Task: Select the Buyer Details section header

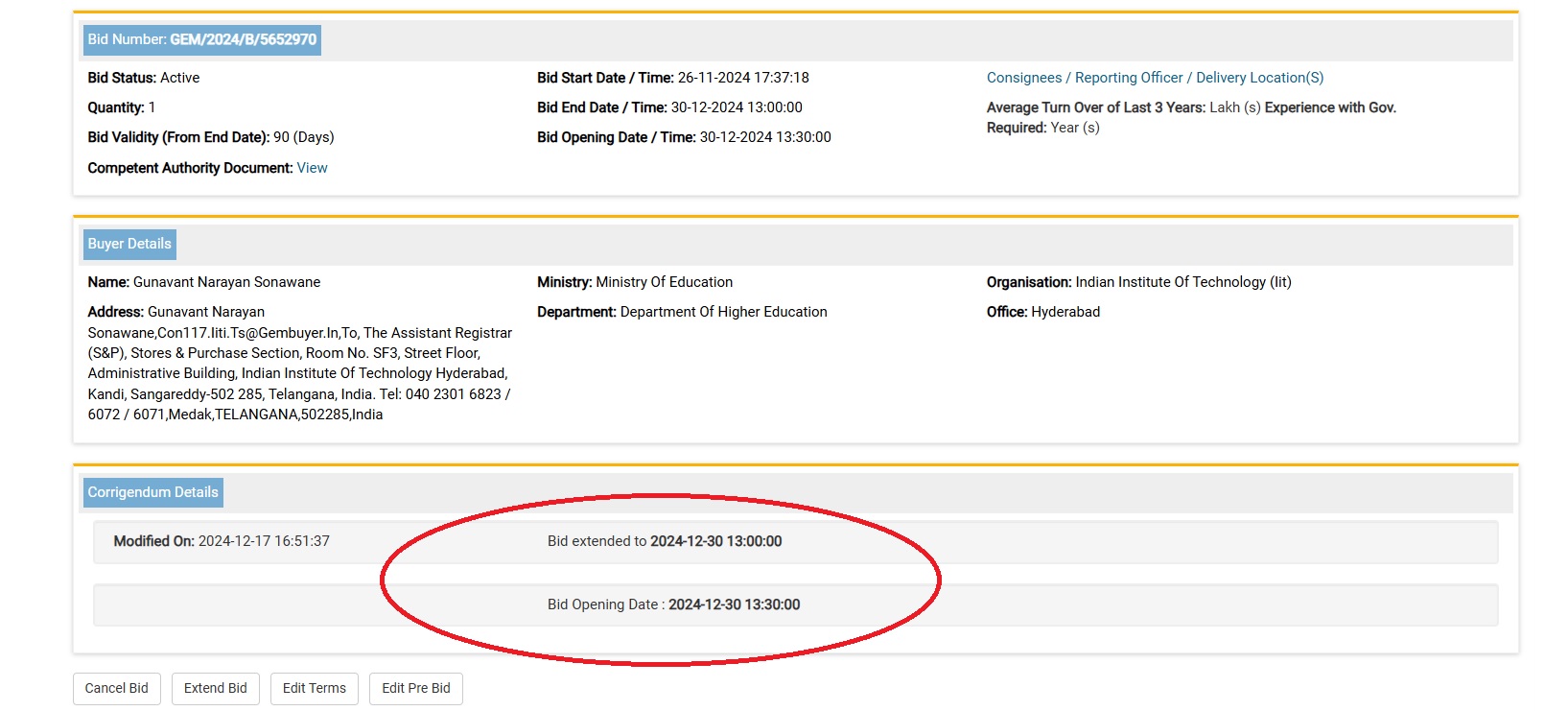Action: tap(129, 244)
